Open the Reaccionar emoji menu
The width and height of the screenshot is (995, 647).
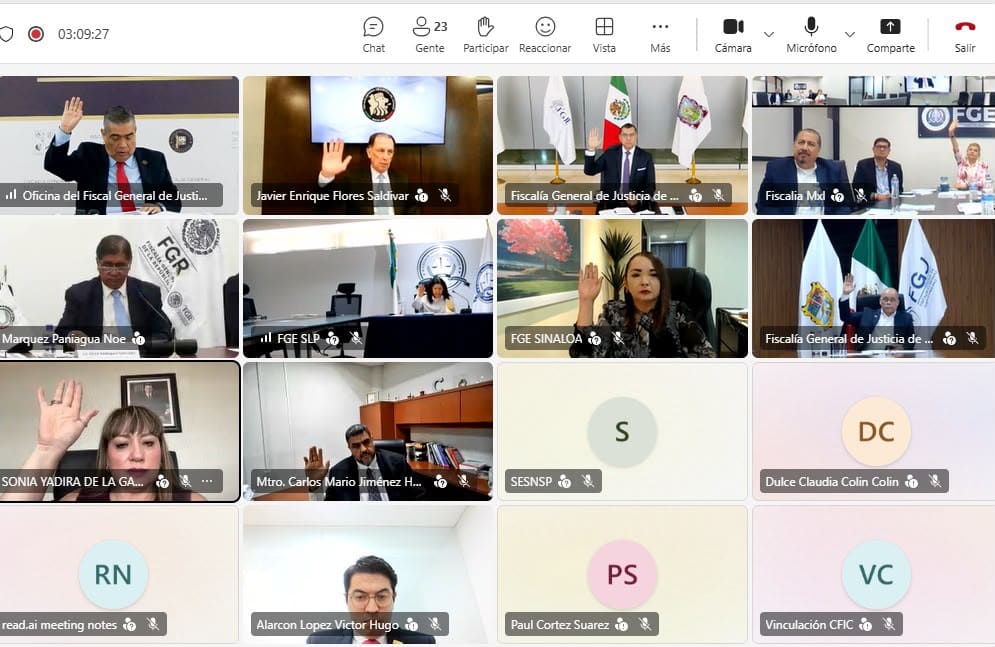[545, 35]
